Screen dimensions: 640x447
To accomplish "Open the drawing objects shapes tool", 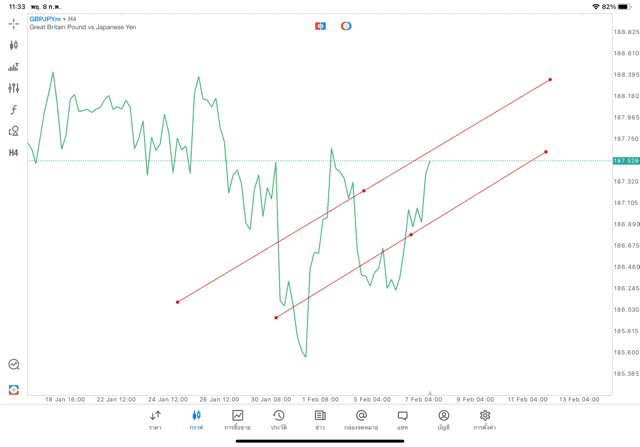I will pyautogui.click(x=14, y=131).
